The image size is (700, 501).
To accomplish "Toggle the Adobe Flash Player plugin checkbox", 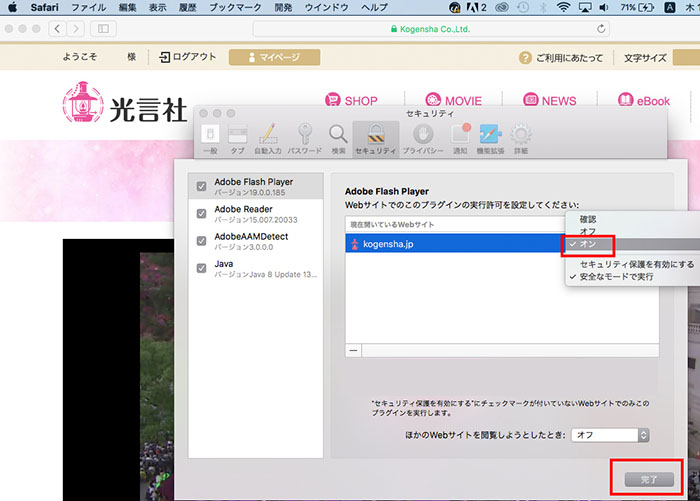I will pyautogui.click(x=201, y=186).
